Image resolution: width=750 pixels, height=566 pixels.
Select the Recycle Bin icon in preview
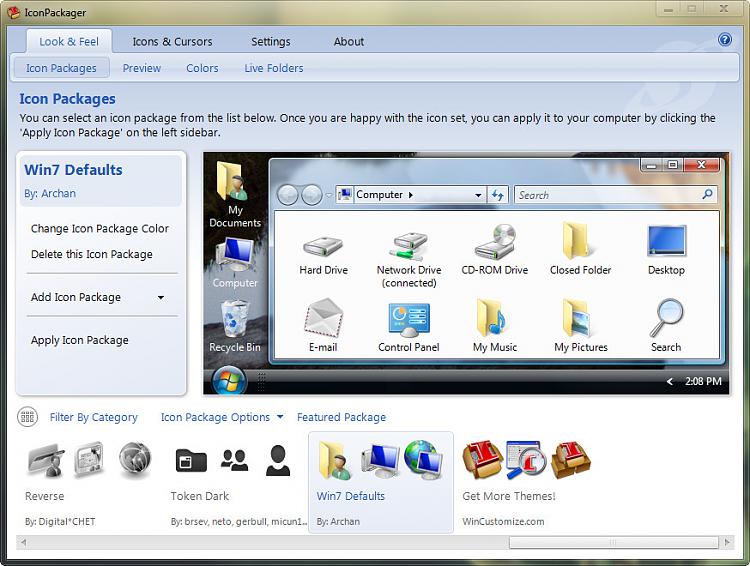[235, 319]
